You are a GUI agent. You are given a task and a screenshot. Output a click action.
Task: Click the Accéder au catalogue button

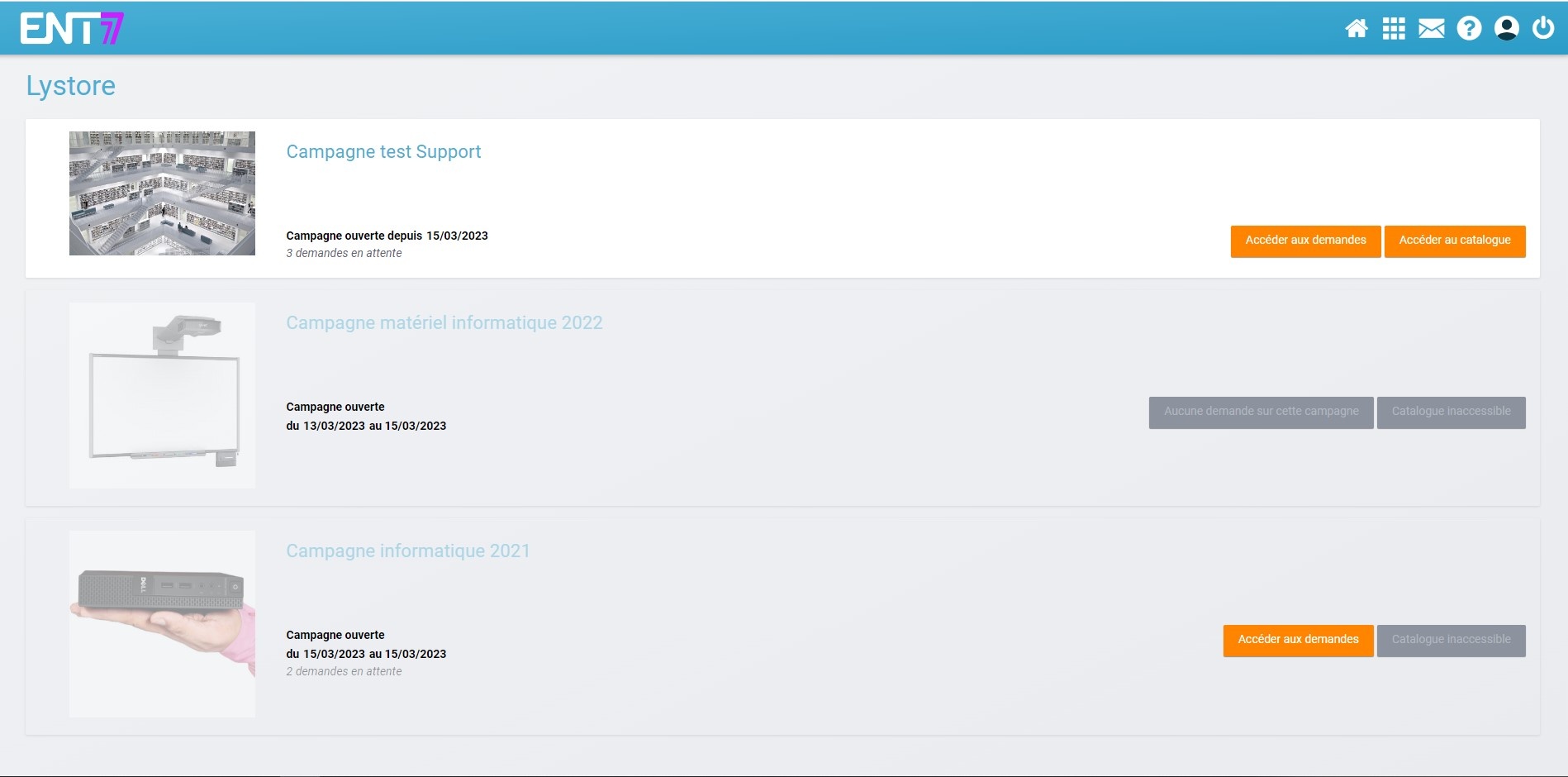pyautogui.click(x=1454, y=241)
